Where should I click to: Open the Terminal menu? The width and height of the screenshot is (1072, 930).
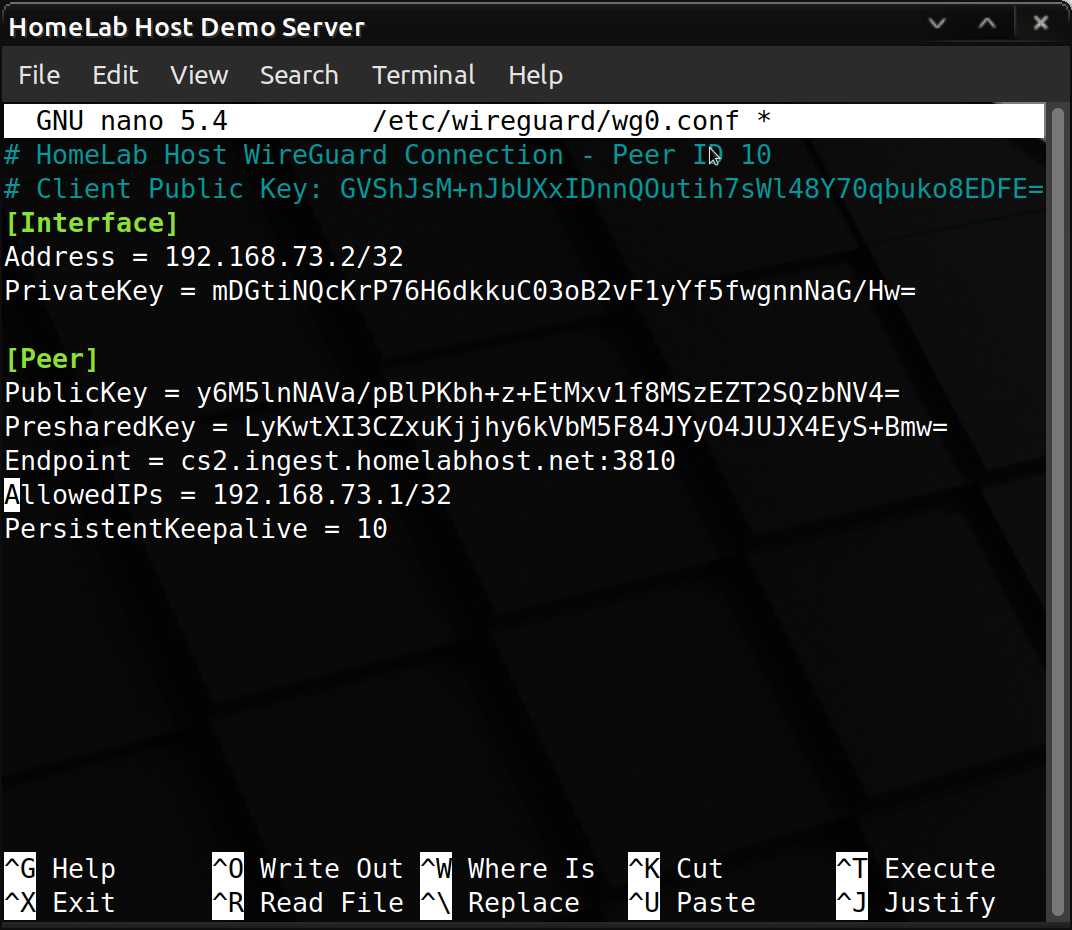click(424, 75)
